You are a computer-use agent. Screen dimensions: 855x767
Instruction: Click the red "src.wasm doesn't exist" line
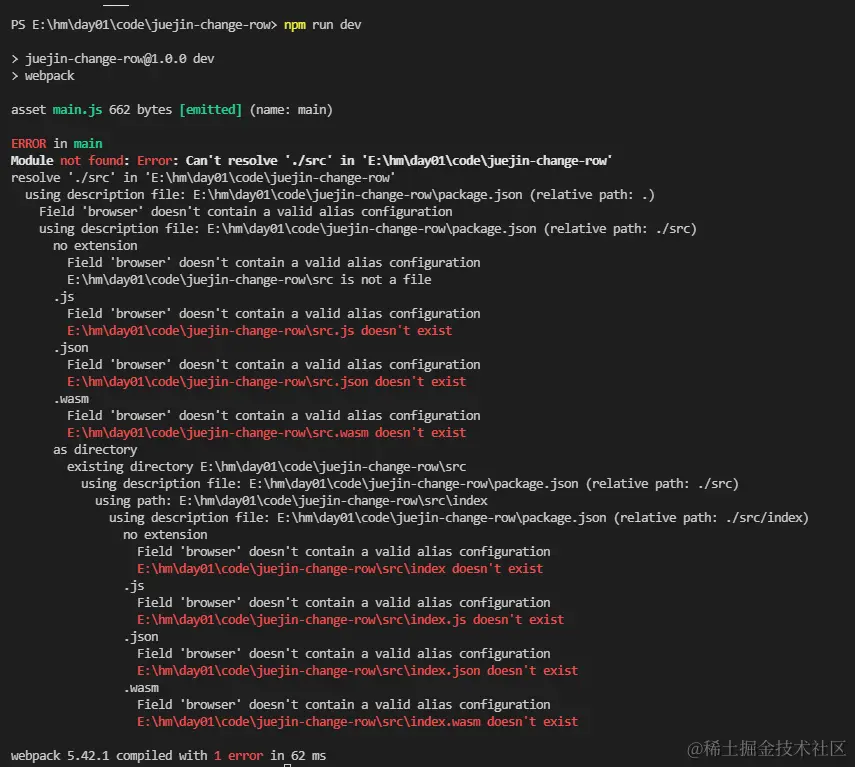(x=267, y=433)
